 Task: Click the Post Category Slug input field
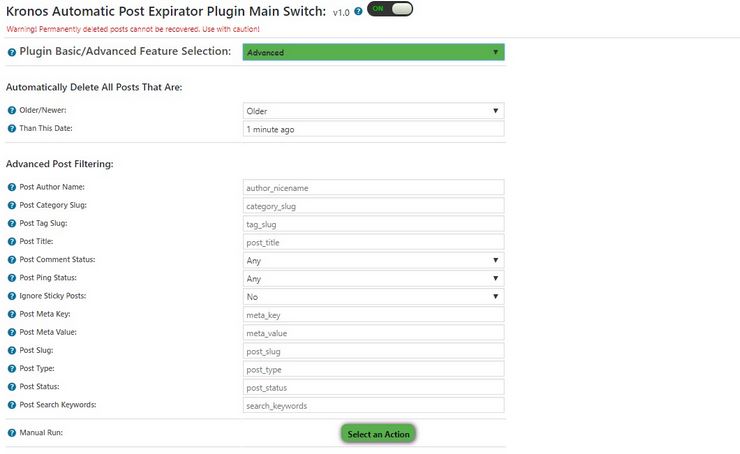[373, 206]
